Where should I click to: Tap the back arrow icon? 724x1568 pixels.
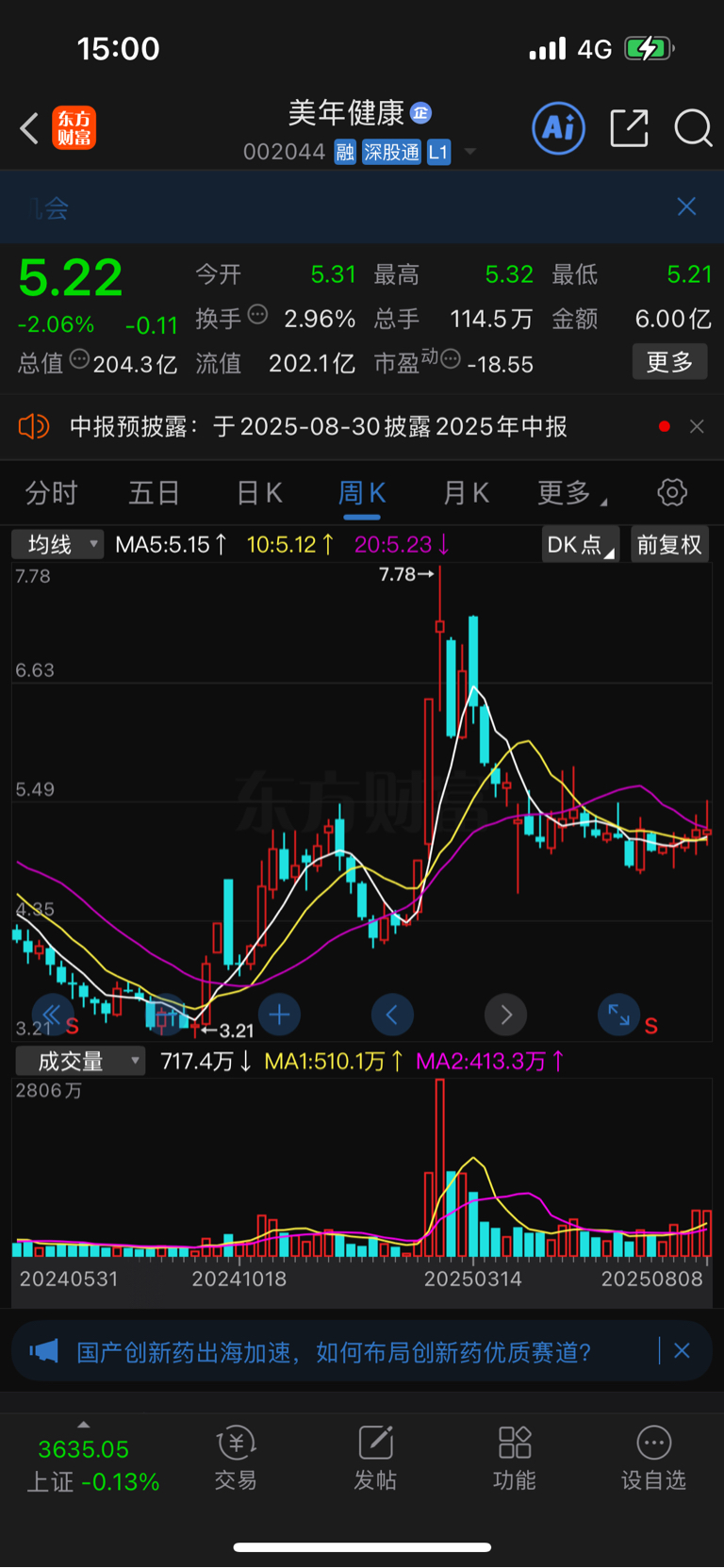pyautogui.click(x=29, y=128)
